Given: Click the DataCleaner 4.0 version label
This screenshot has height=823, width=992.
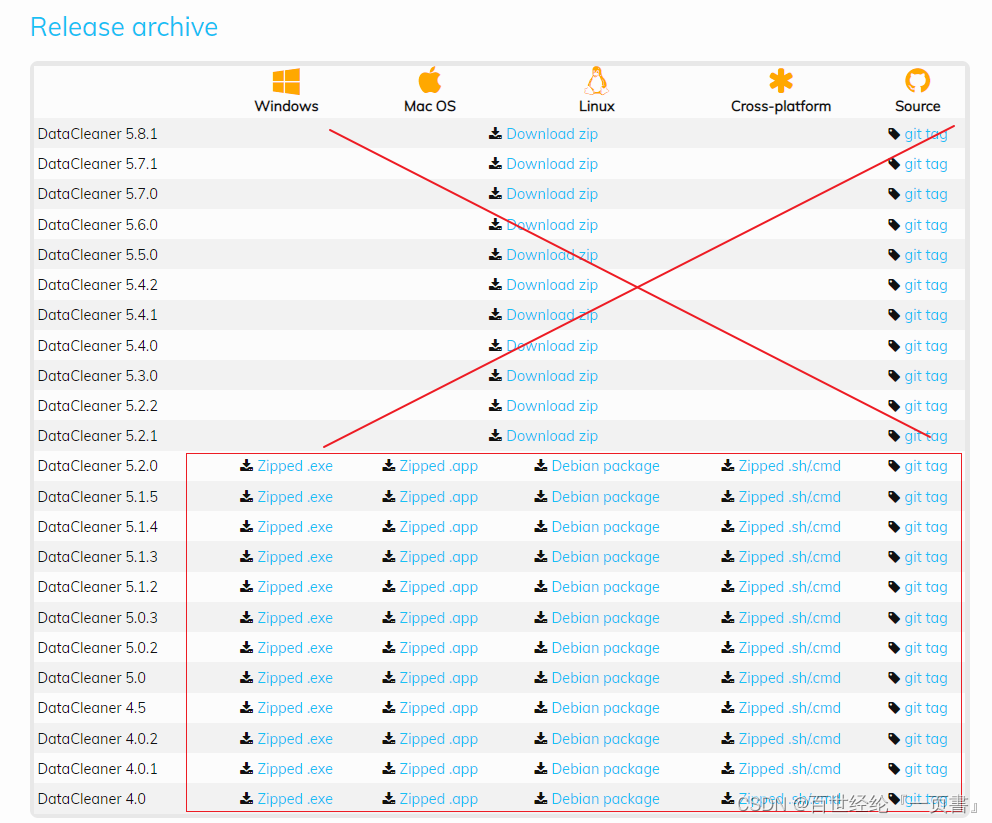Looking at the screenshot, I should pyautogui.click(x=92, y=799).
